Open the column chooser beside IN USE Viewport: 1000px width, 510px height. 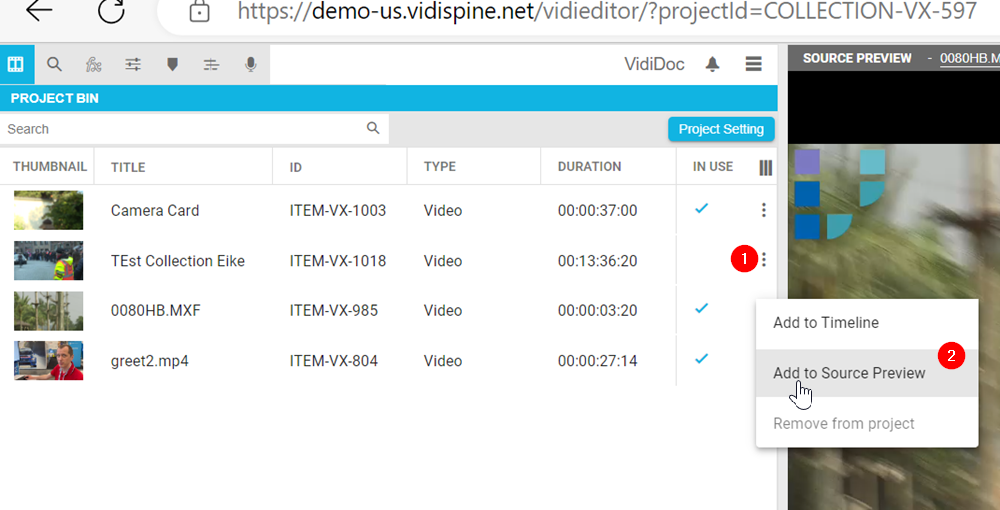click(x=766, y=167)
